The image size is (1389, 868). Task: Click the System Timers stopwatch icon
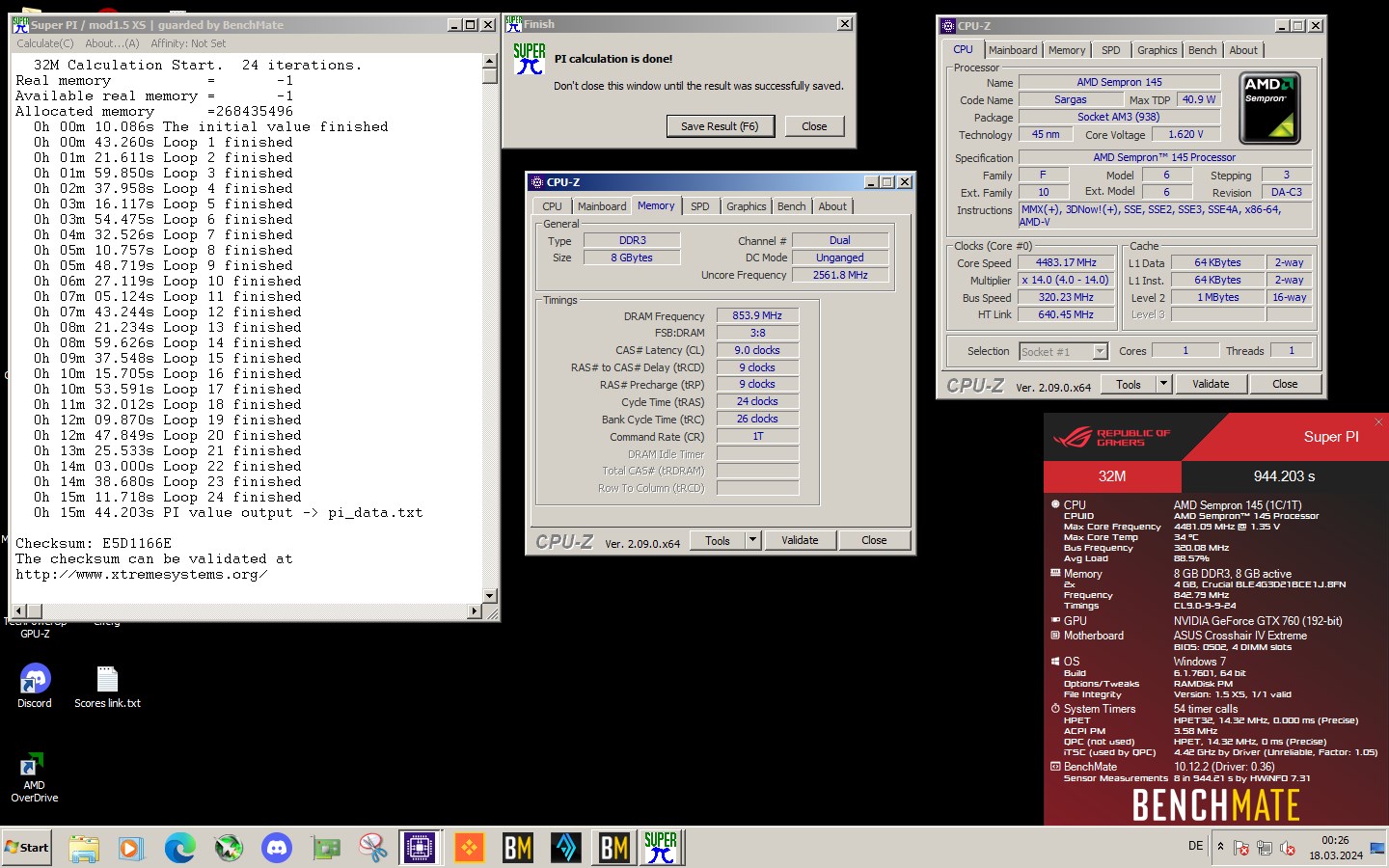[x=1055, y=708]
